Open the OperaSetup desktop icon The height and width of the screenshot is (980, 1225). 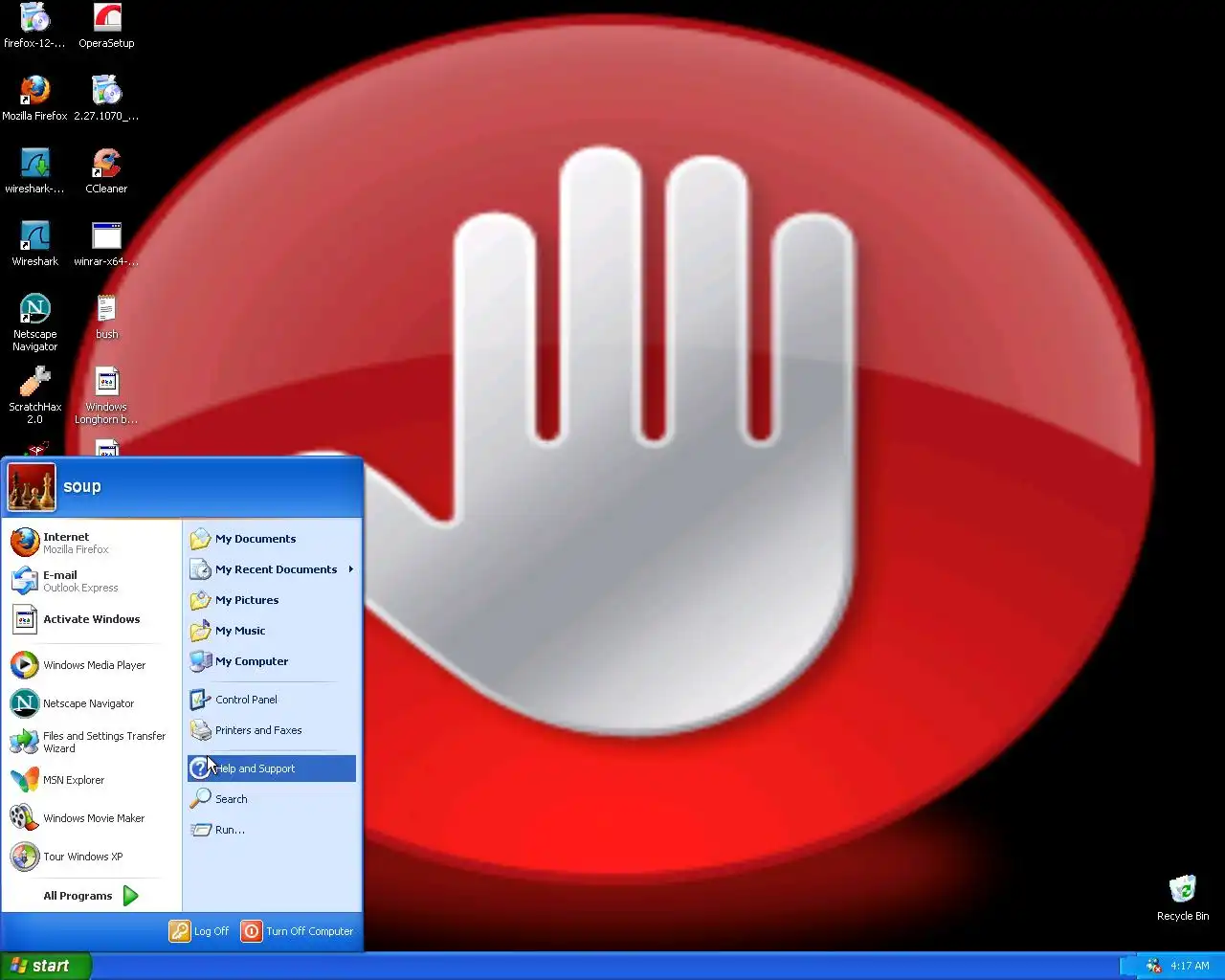[x=106, y=26]
